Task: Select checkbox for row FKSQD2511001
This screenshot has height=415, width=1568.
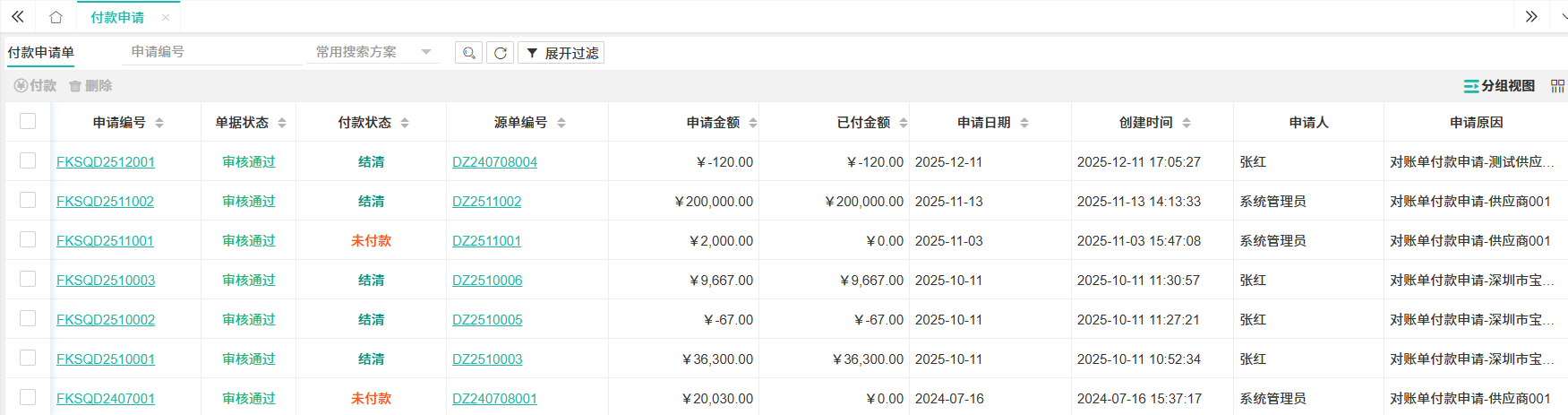Action: pos(28,239)
